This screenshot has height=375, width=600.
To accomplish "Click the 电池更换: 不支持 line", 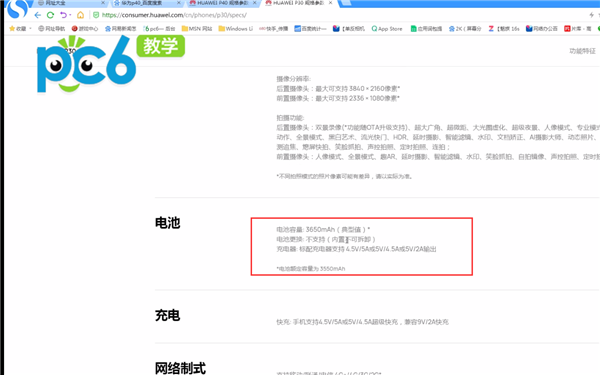I will tap(326, 240).
